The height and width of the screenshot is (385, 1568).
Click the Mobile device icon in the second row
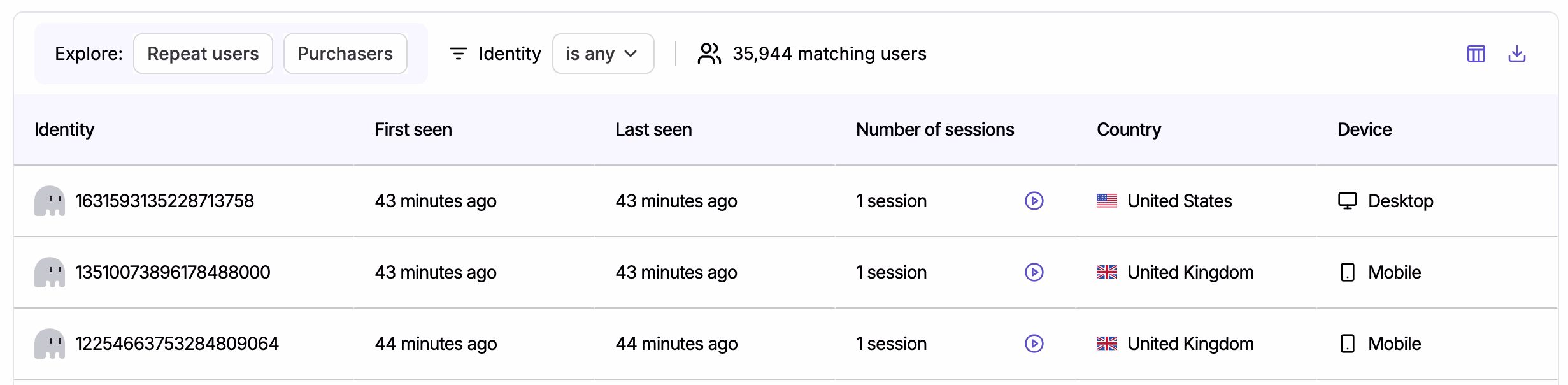click(x=1346, y=272)
